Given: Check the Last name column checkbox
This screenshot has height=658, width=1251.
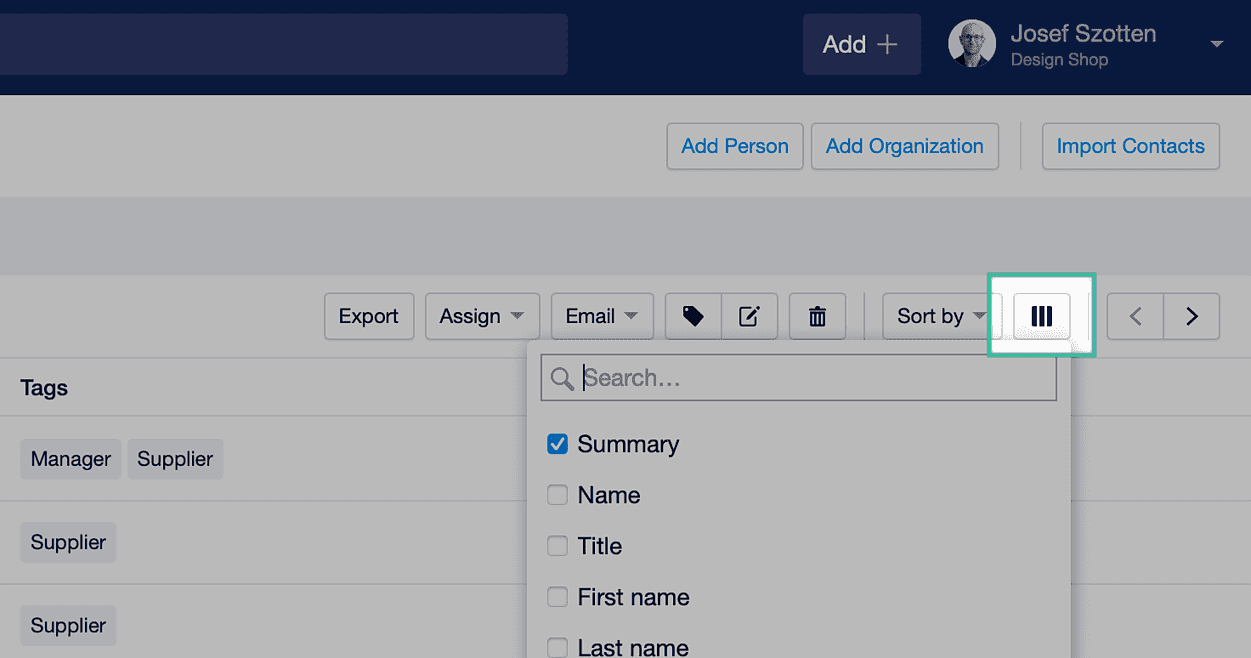Looking at the screenshot, I should pos(557,647).
